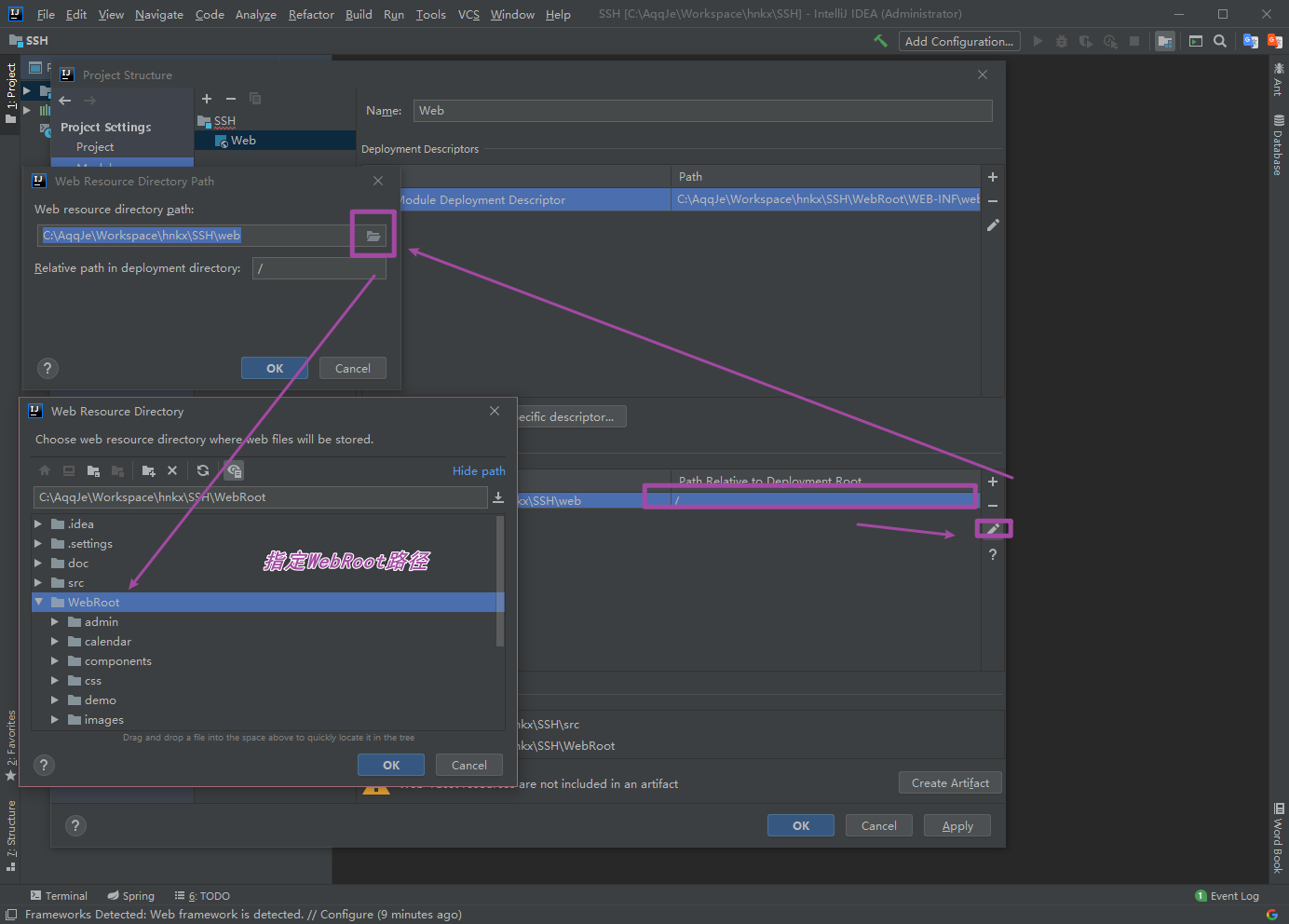
Task: Click the Home directory icon in file chooser
Action: (x=45, y=470)
